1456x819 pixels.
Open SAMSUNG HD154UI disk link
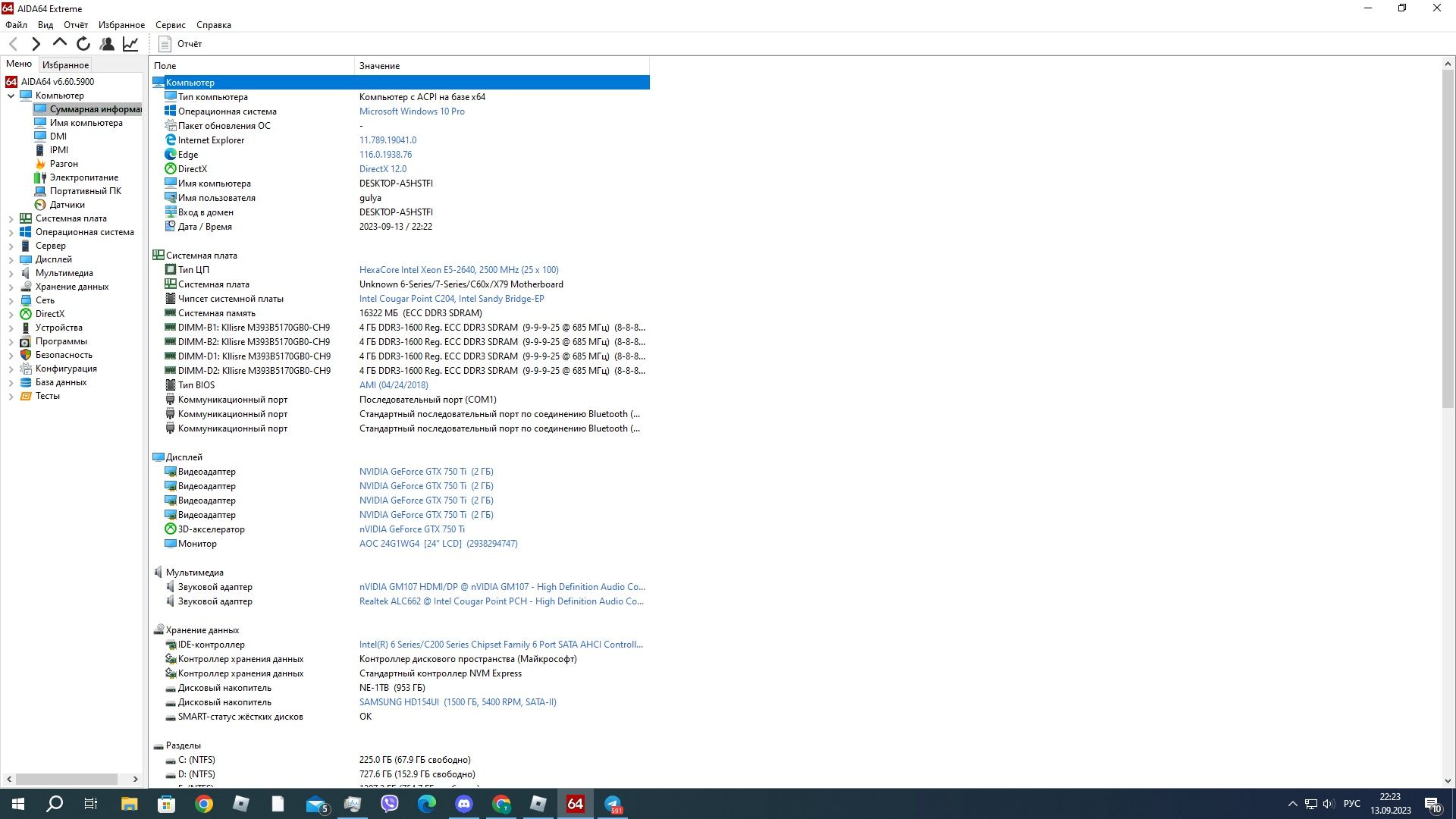coord(457,702)
